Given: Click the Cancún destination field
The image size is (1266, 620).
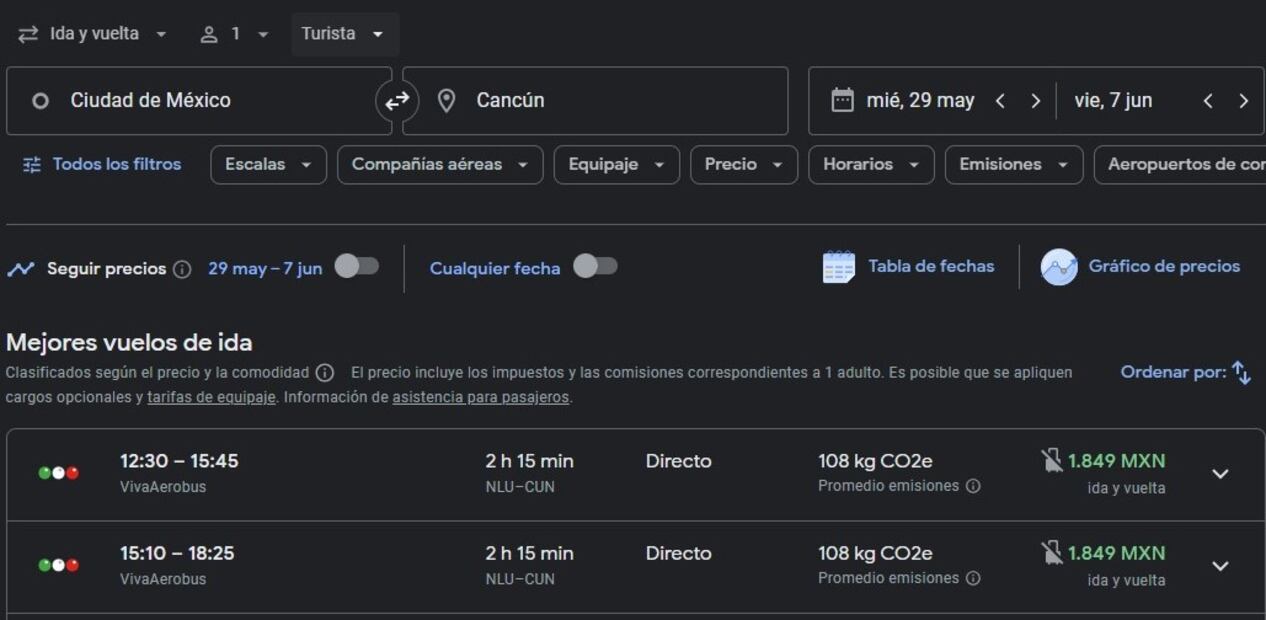Looking at the screenshot, I should click(x=595, y=101).
